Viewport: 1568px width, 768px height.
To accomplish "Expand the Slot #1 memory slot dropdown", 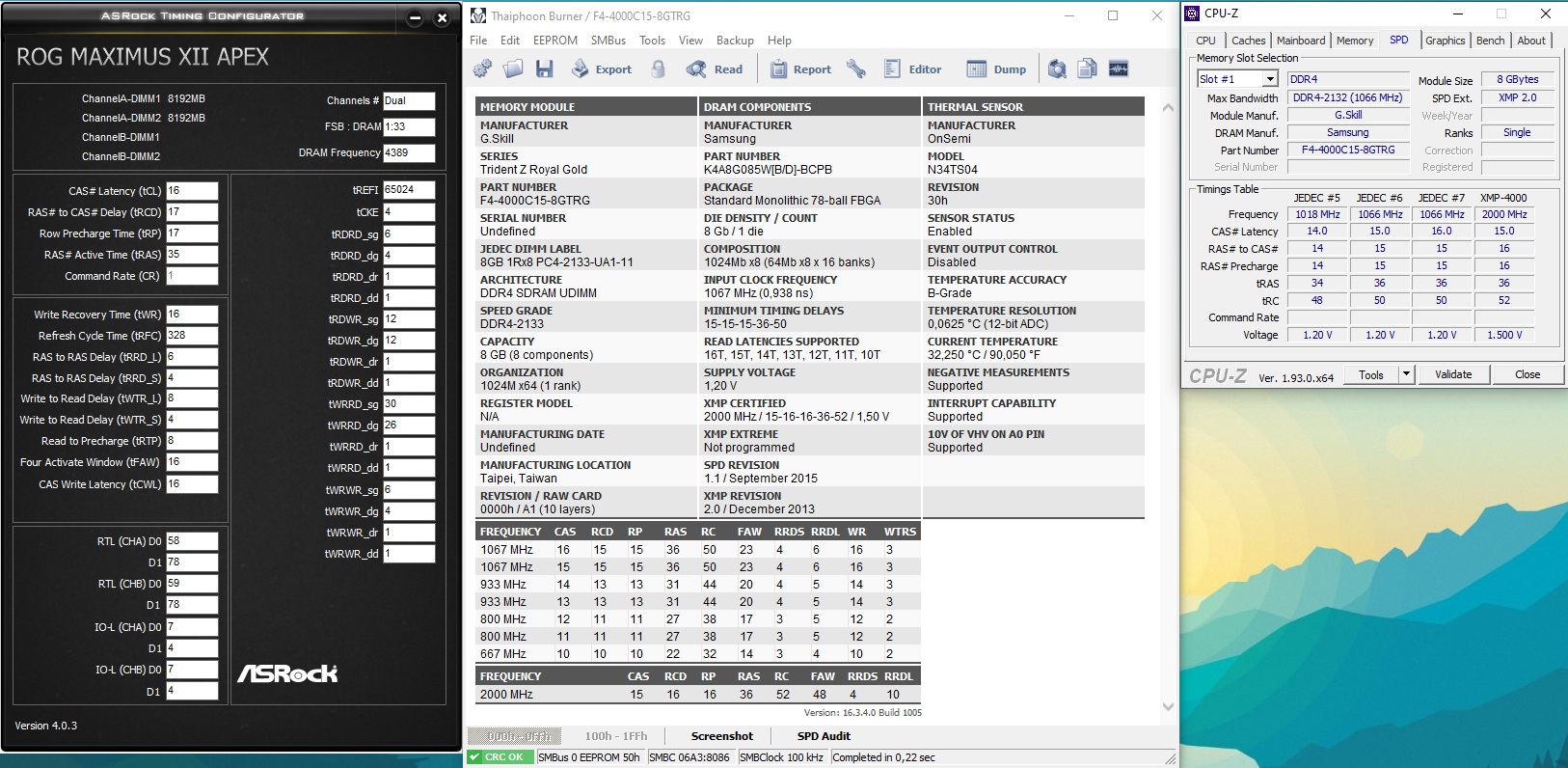I will click(1269, 79).
